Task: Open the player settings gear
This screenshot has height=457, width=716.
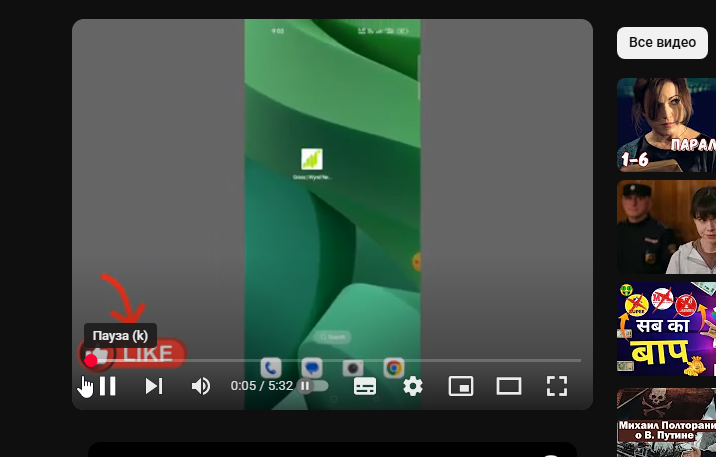Action: [x=413, y=386]
